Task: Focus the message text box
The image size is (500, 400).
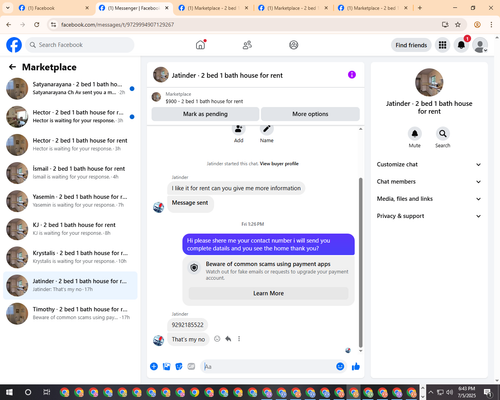Action: 268,367
